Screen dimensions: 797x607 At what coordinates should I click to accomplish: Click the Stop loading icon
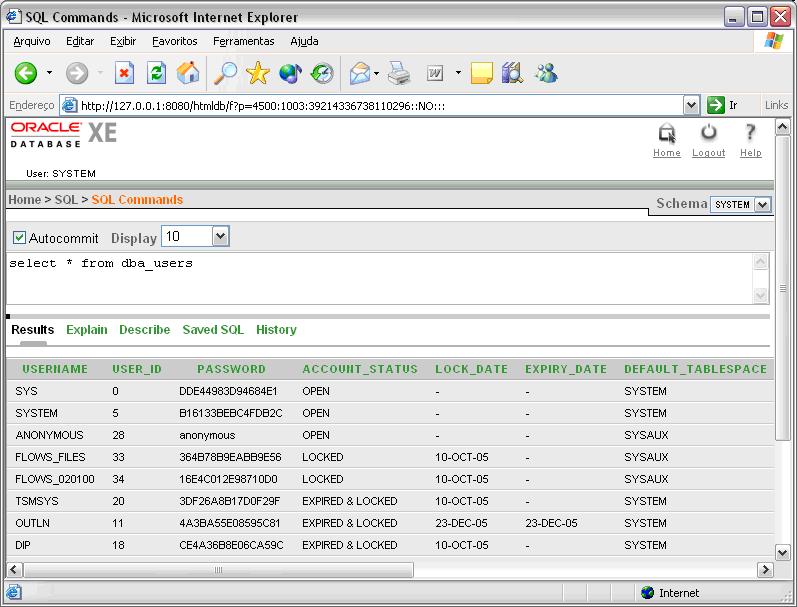[x=125, y=73]
